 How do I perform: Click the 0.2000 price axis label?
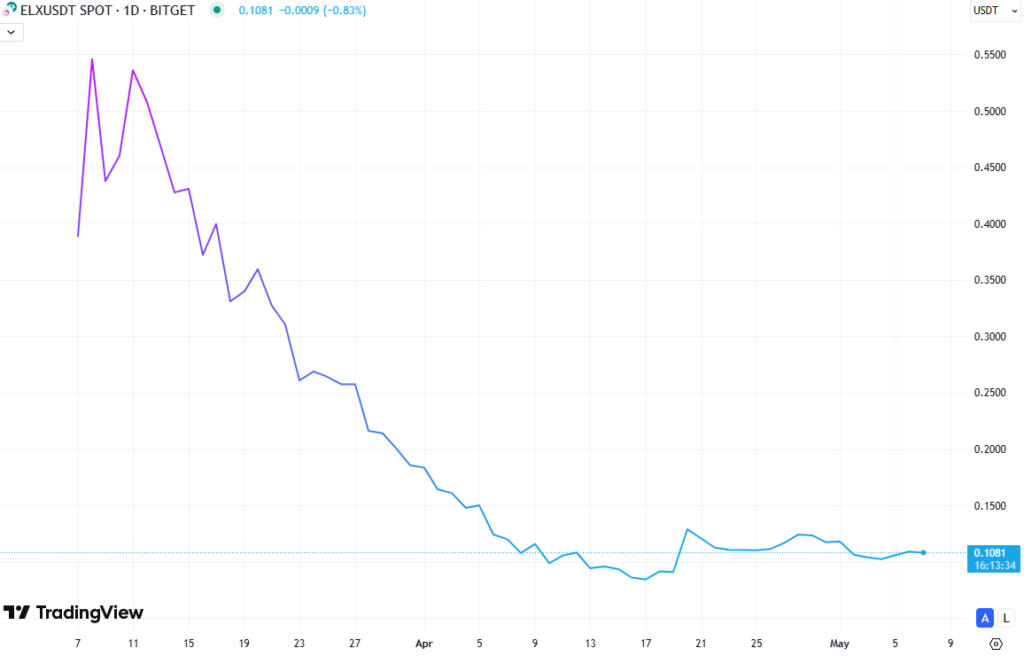989,450
